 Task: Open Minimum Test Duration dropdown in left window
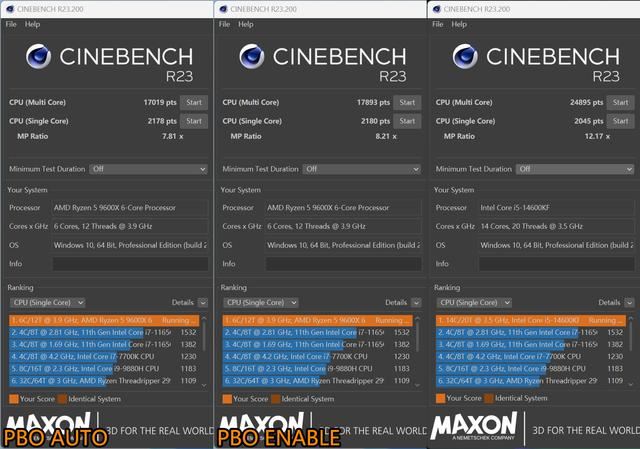(148, 169)
